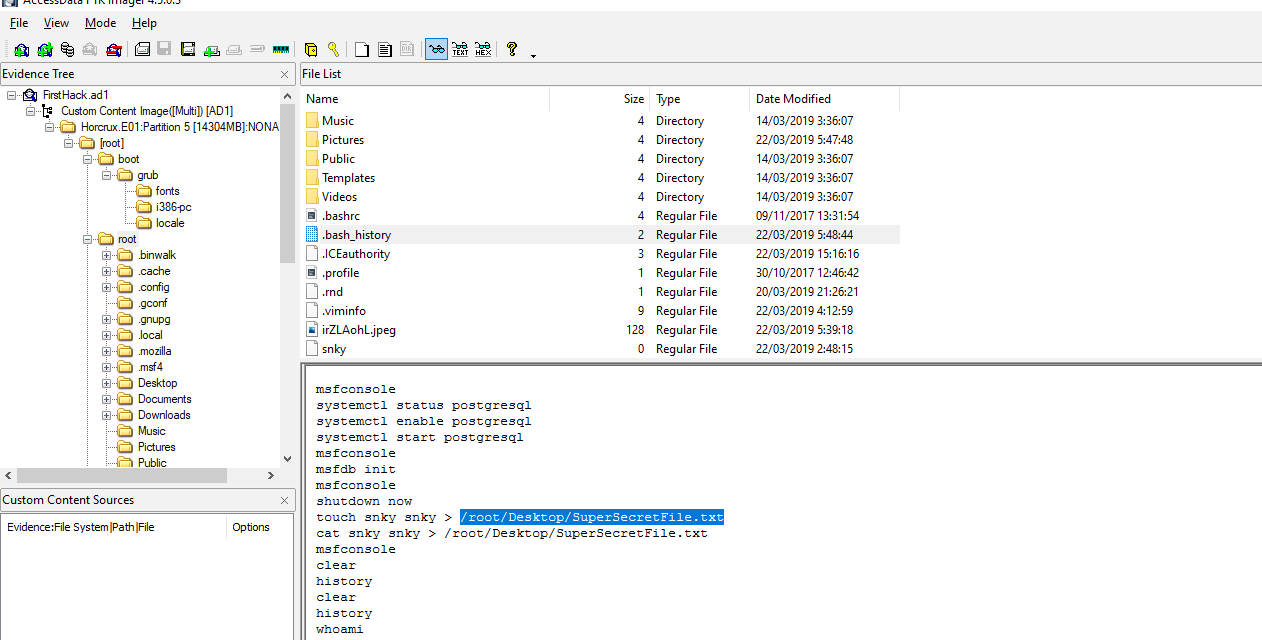This screenshot has width=1262, height=640.
Task: Open the Mode menu
Action: (x=100, y=23)
